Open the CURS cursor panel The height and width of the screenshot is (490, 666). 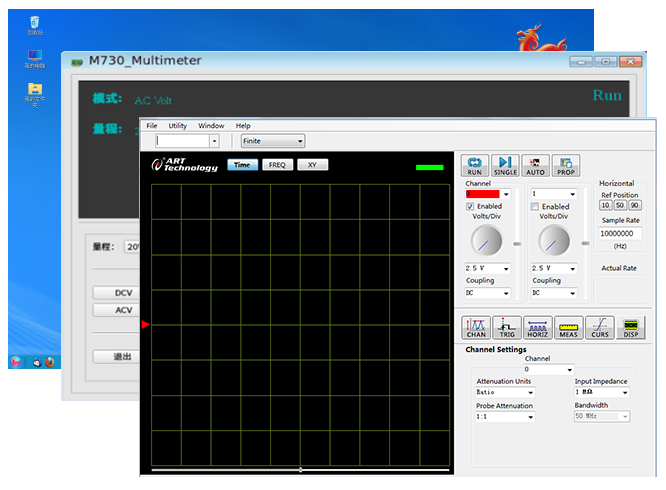tap(599, 328)
